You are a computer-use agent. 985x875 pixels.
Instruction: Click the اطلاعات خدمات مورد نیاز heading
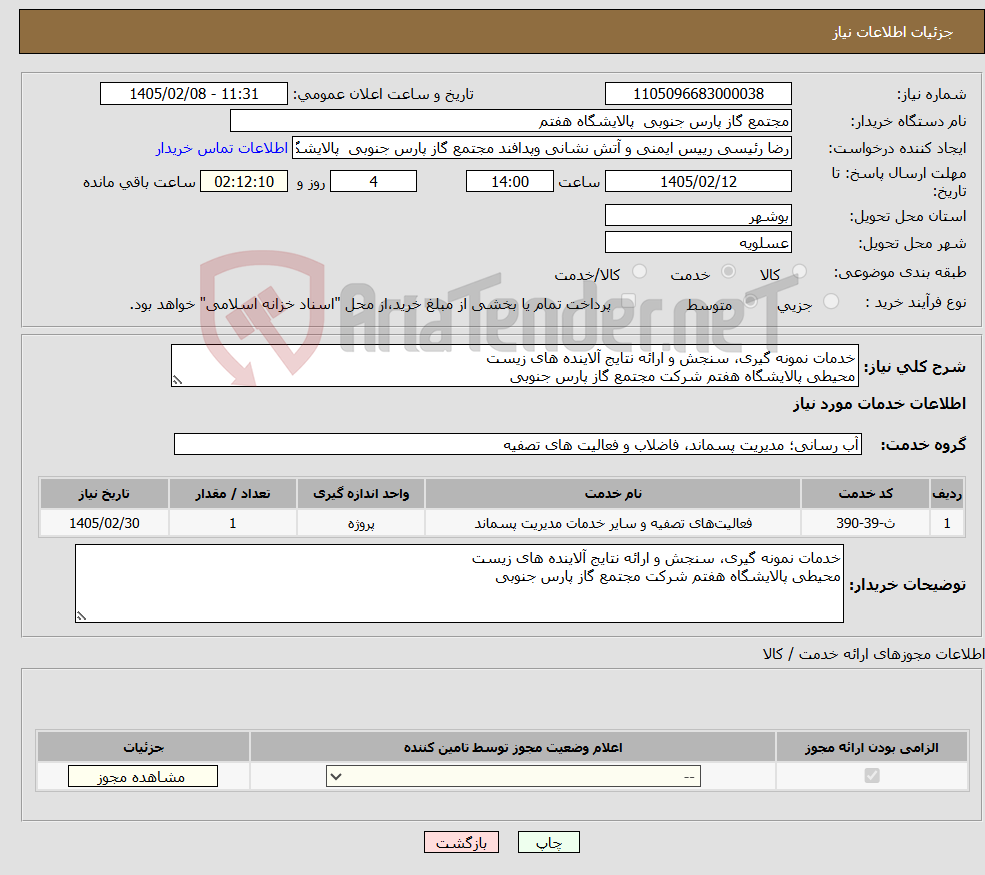pos(879,403)
